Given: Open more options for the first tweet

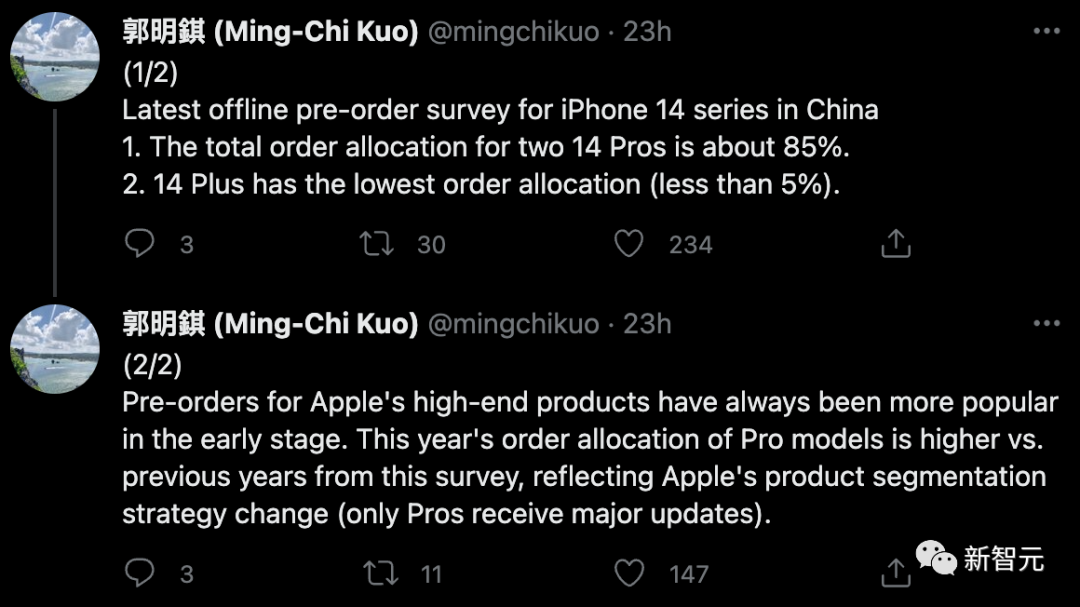Looking at the screenshot, I should (1045, 32).
